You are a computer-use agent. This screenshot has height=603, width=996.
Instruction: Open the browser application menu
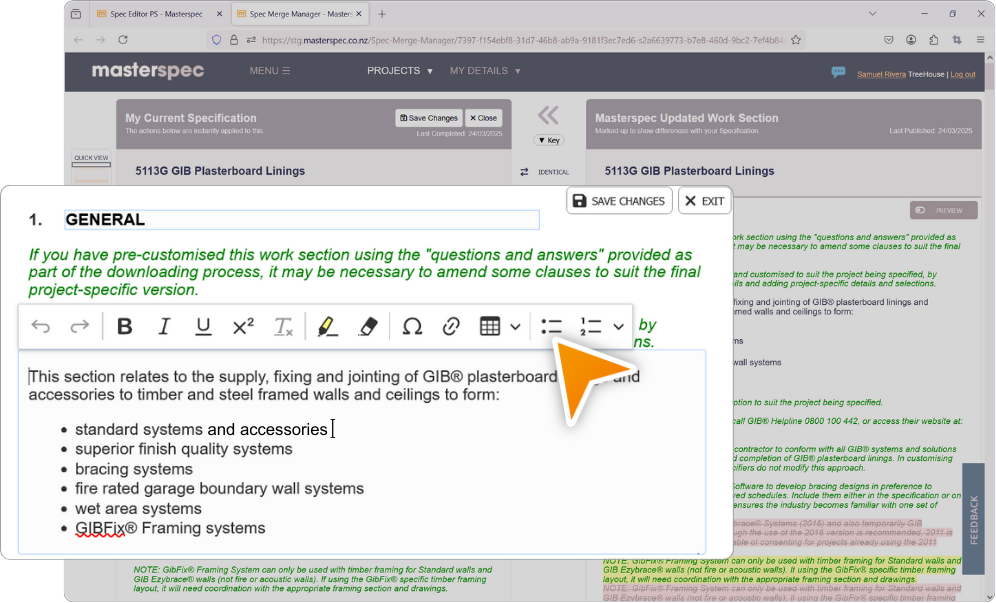coord(980,39)
